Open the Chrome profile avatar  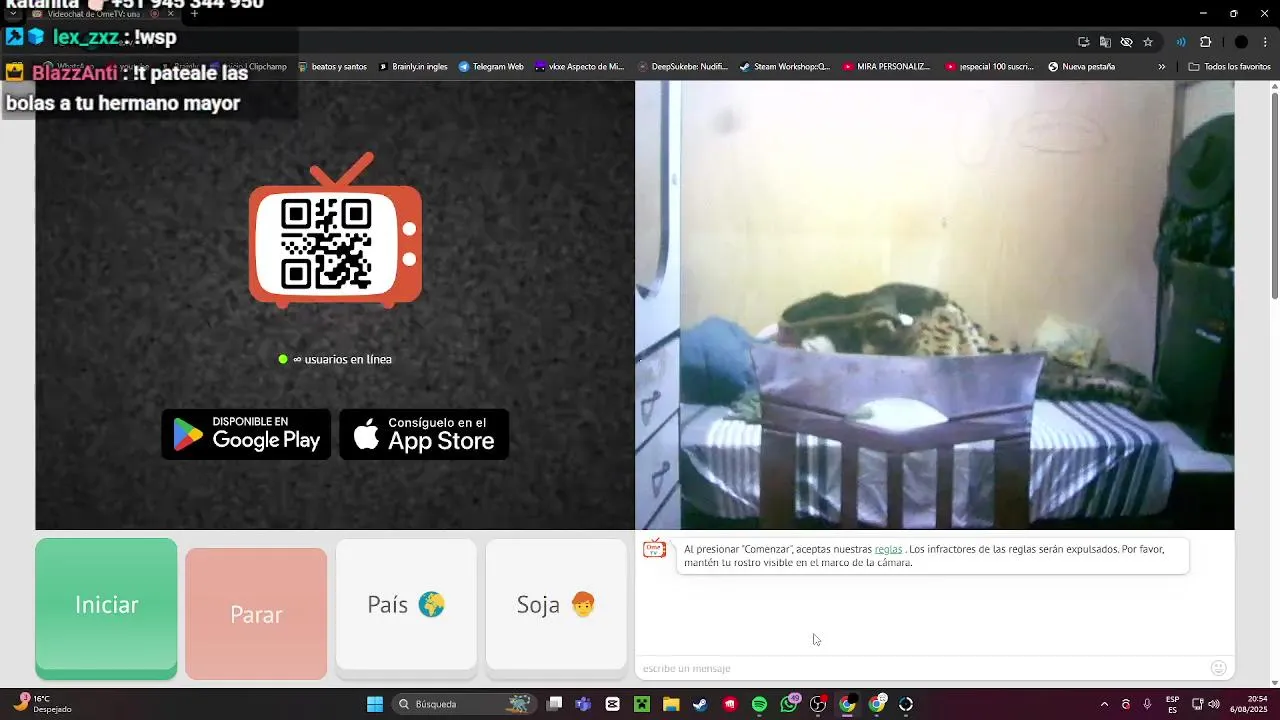click(1241, 42)
